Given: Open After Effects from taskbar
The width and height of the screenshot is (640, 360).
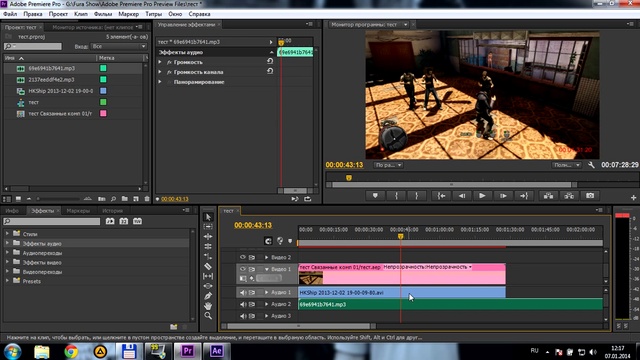Looking at the screenshot, I should pos(216,351).
